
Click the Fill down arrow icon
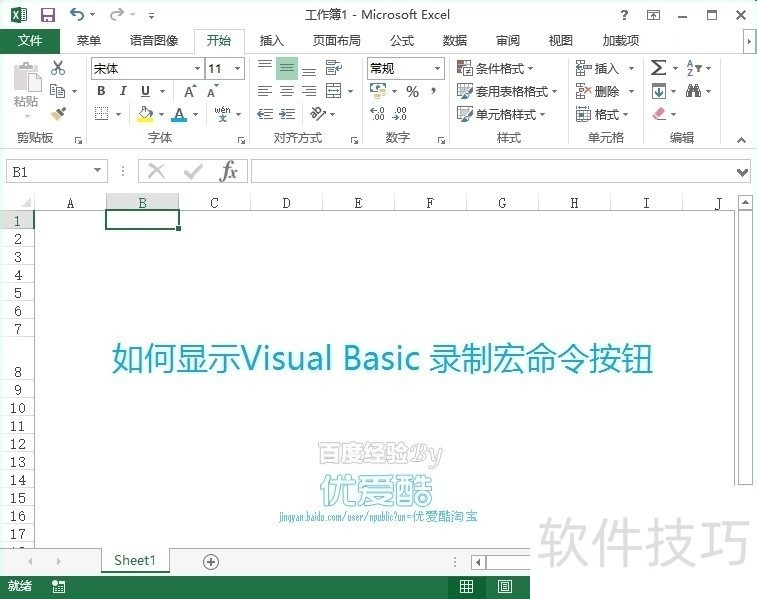pos(659,91)
